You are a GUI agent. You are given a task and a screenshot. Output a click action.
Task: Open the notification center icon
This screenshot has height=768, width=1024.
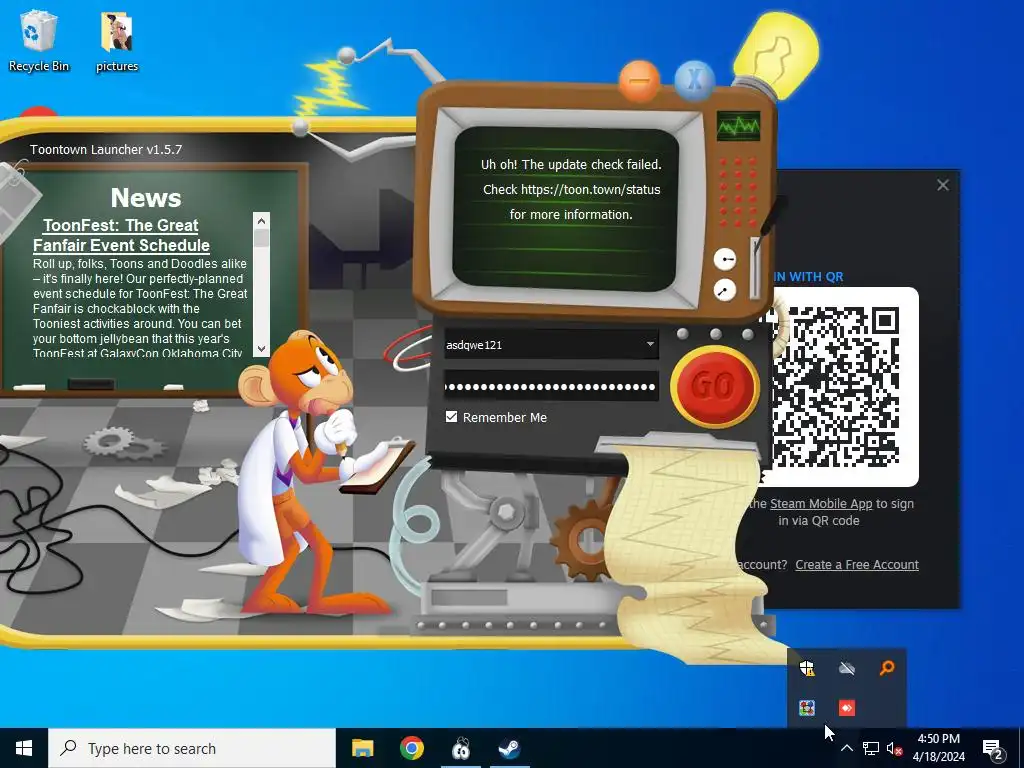(x=993, y=749)
